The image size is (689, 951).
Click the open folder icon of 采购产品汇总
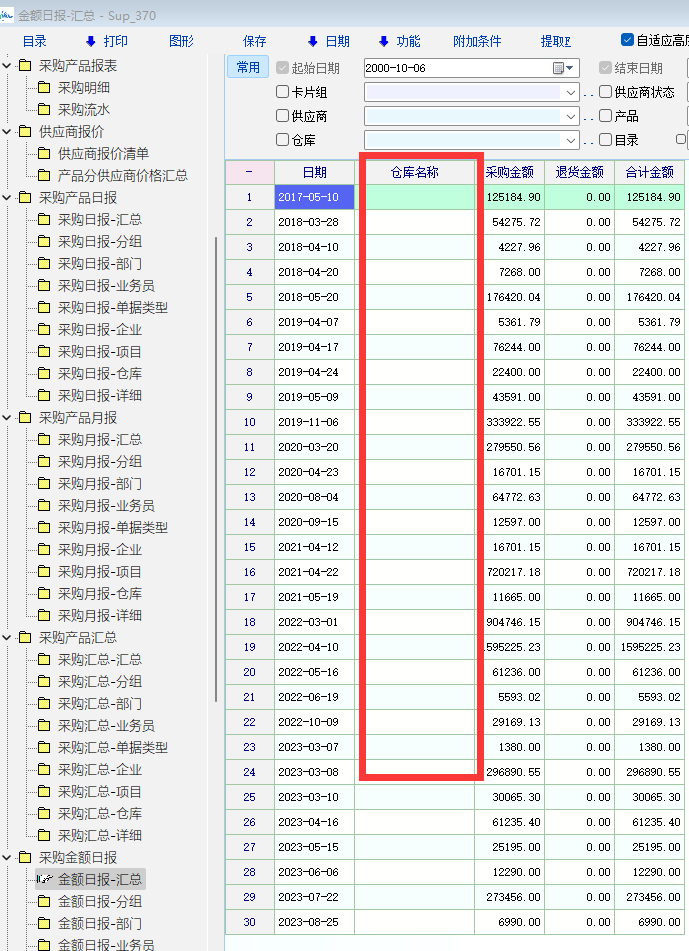pyautogui.click(x=25, y=638)
